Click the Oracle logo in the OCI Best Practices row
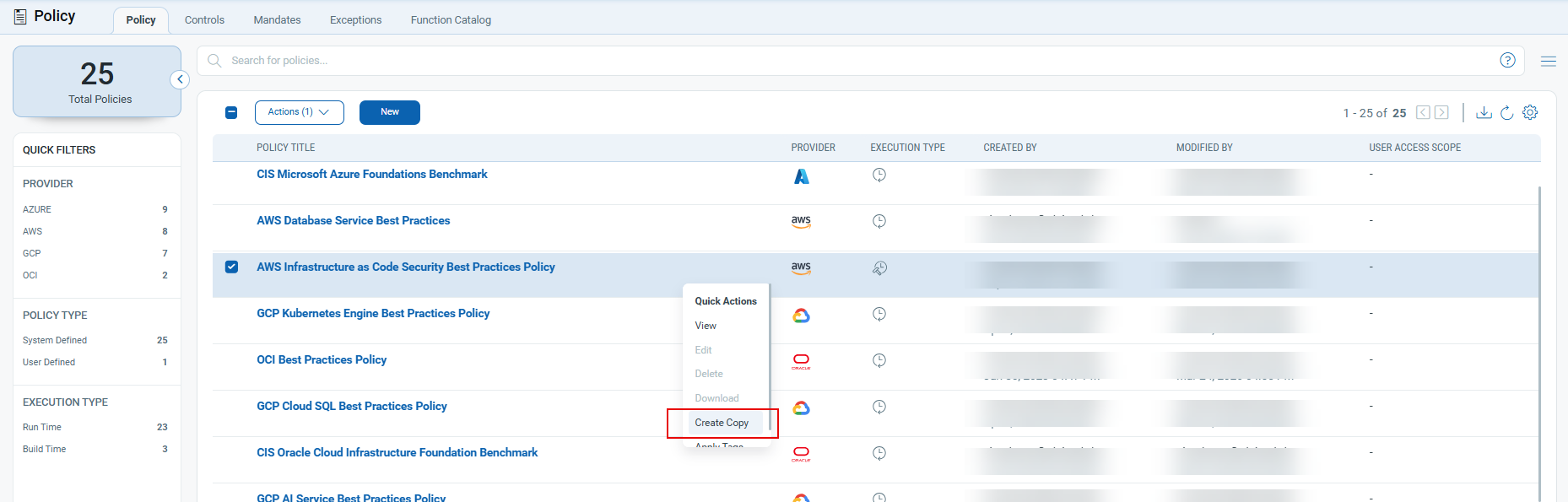 [801, 362]
